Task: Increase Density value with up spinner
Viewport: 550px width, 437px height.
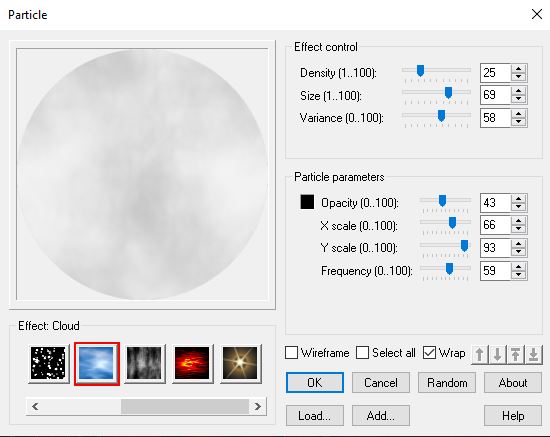Action: click(518, 69)
